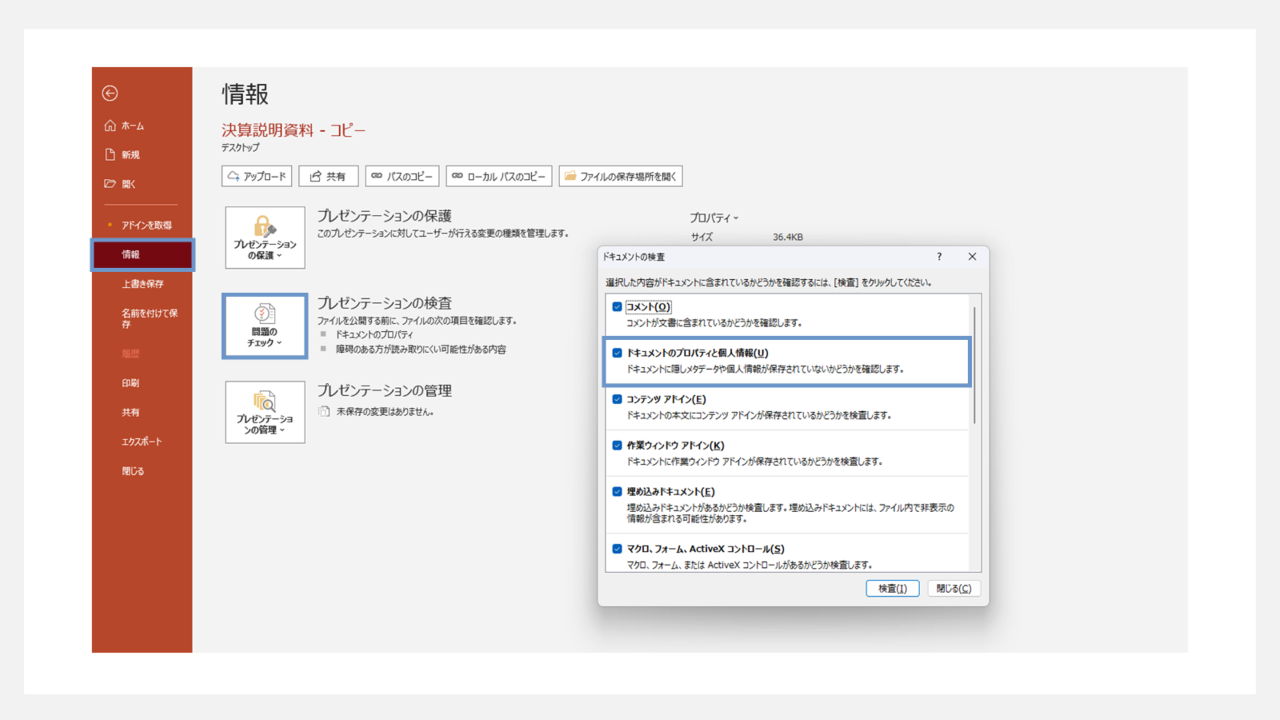The height and width of the screenshot is (720, 1280).
Task: Select 印刷 in the sidebar
Action: (142, 383)
